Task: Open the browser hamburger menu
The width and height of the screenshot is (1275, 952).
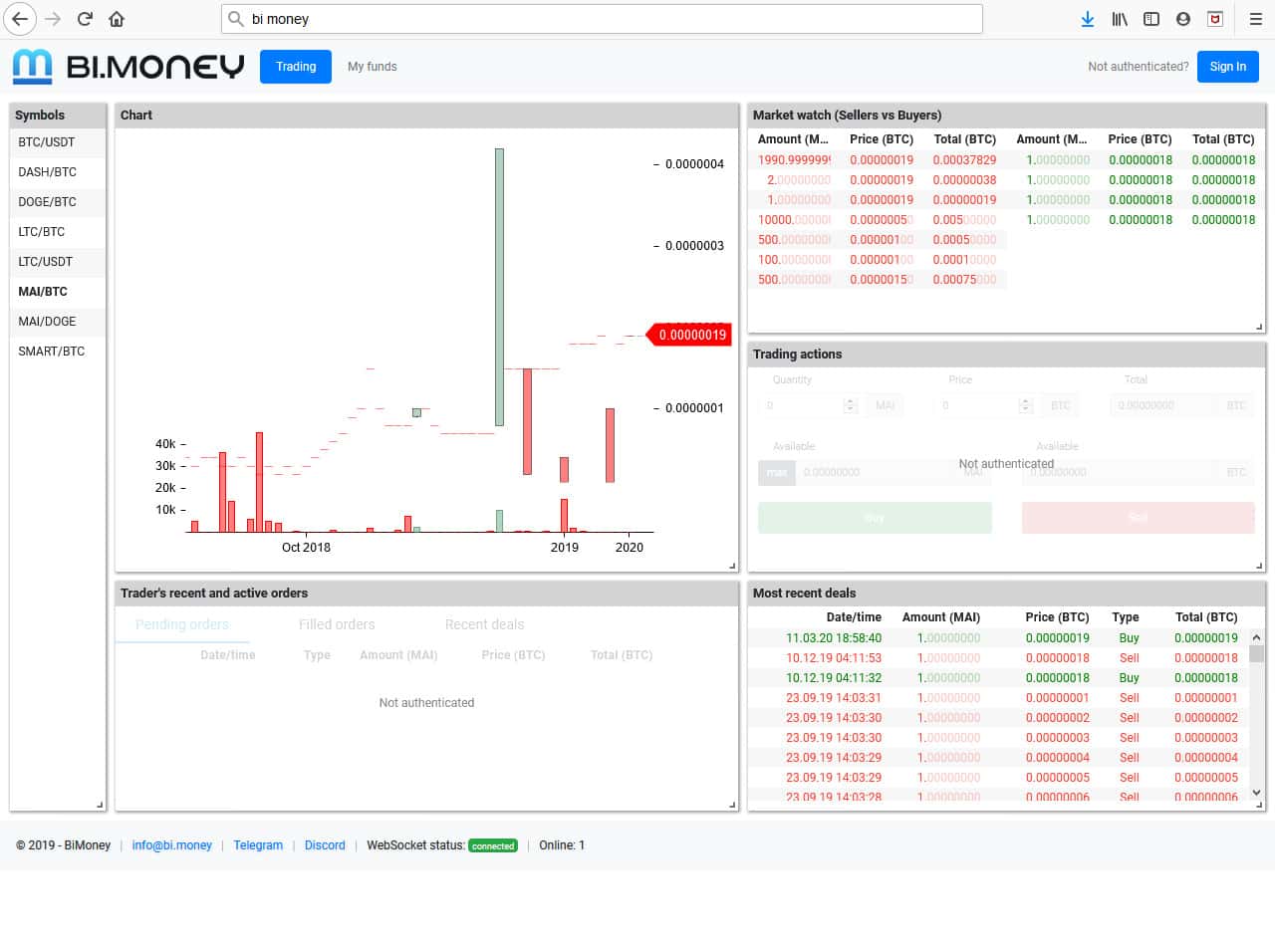Action: point(1255,19)
